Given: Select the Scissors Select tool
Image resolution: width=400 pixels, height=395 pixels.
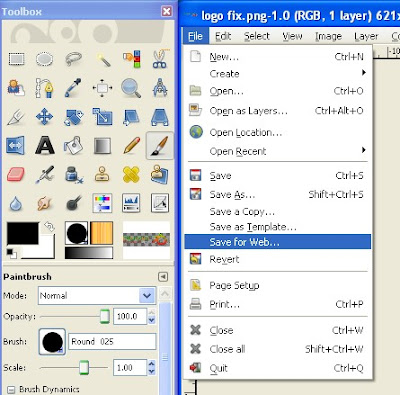Looking at the screenshot, I should pyautogui.click(x=160, y=59).
